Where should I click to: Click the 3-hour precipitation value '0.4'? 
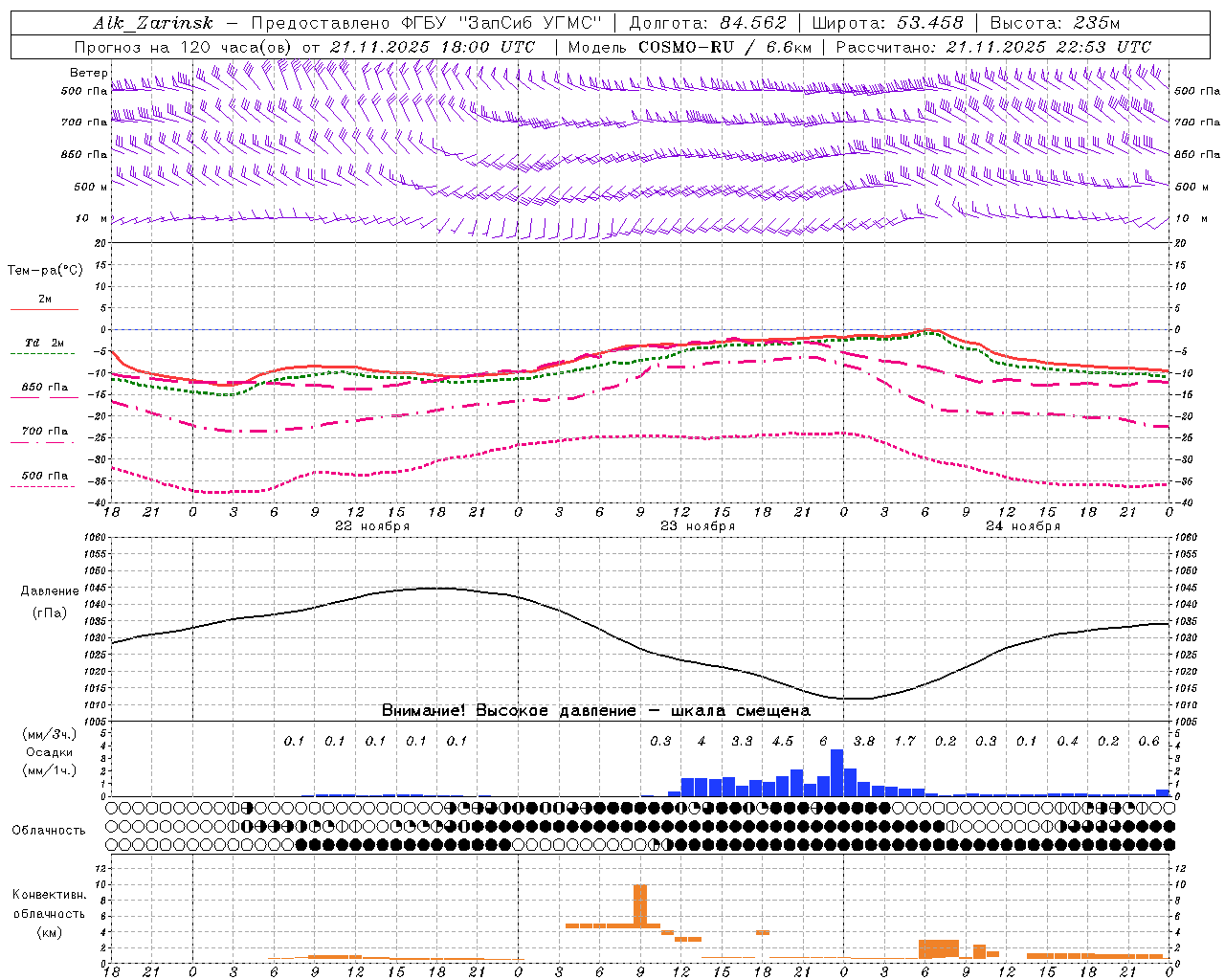(x=1067, y=742)
